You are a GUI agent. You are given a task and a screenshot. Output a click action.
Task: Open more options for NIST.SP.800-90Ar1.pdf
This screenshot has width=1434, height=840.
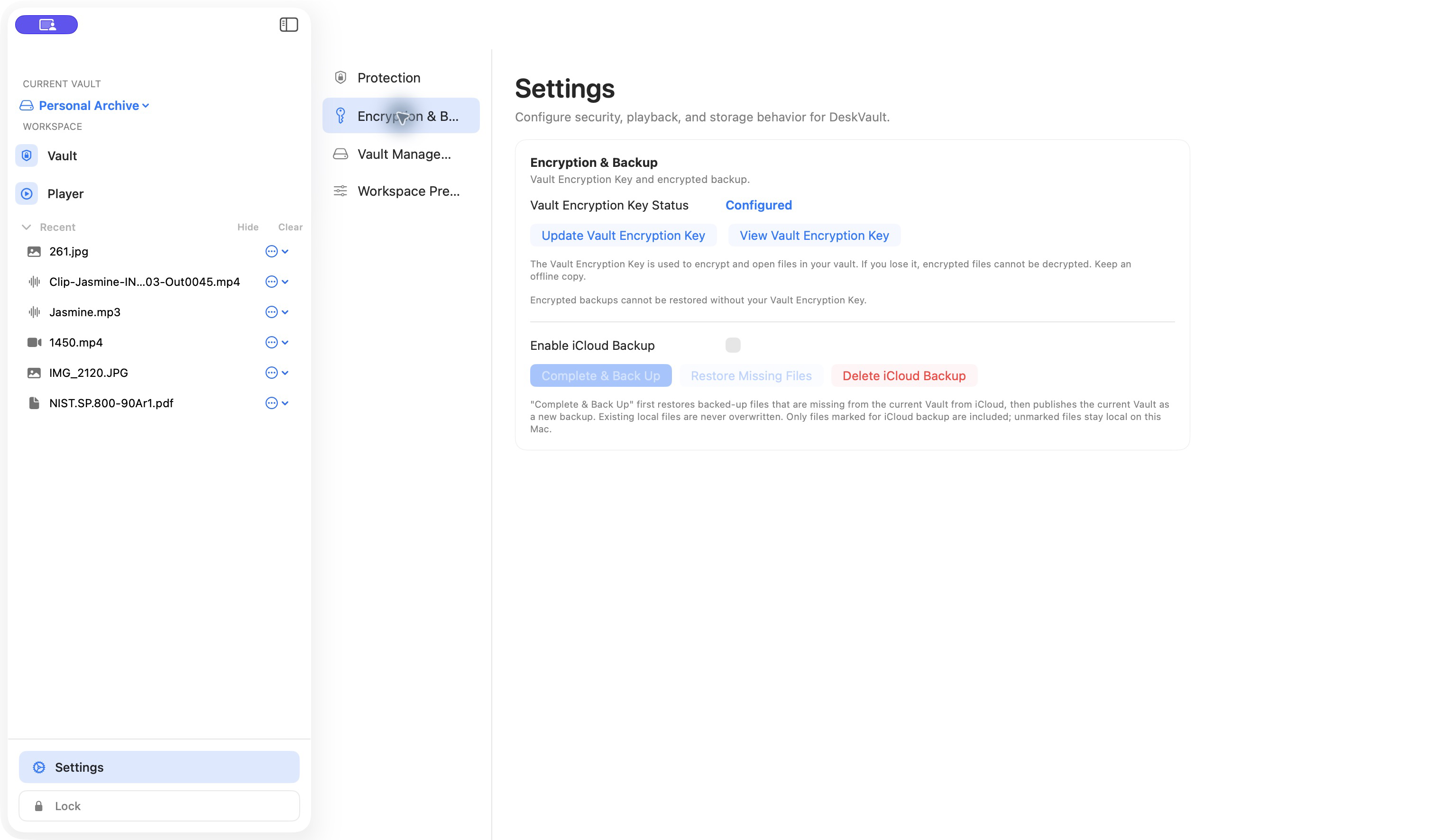pyautogui.click(x=271, y=402)
